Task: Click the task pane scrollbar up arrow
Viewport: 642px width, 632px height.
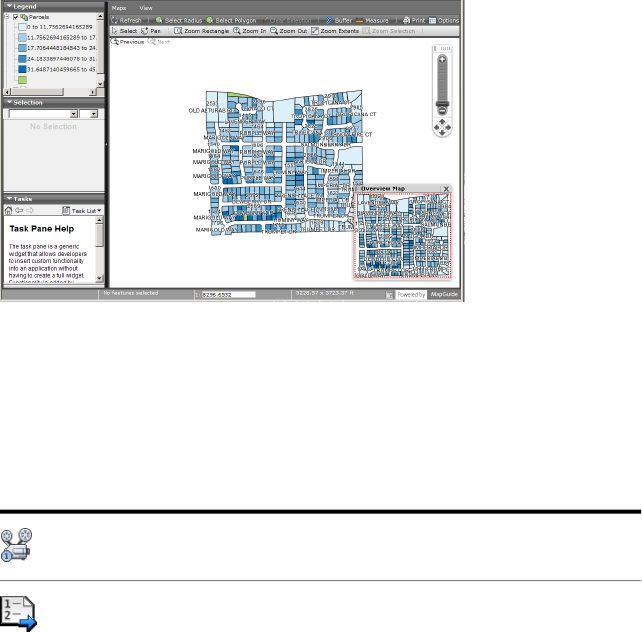Action: (99, 220)
